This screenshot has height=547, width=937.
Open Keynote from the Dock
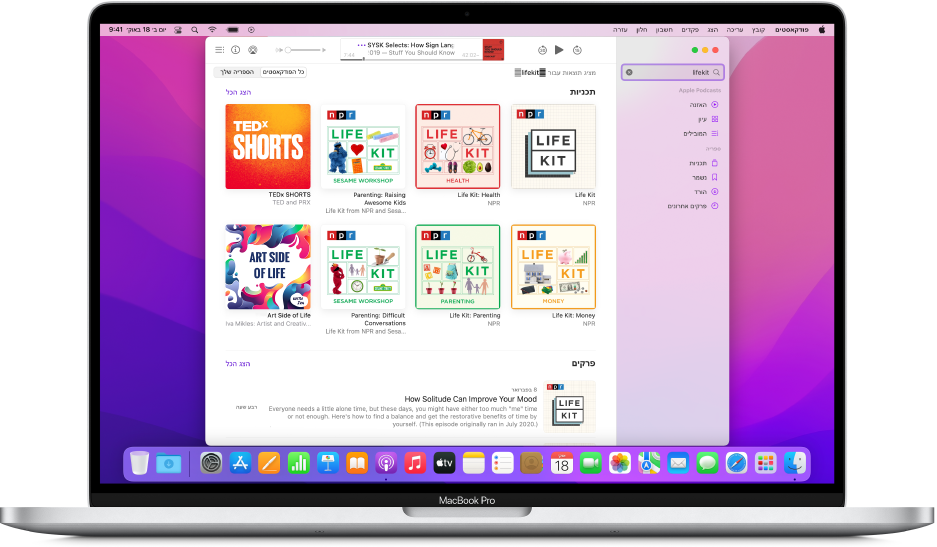pos(327,463)
